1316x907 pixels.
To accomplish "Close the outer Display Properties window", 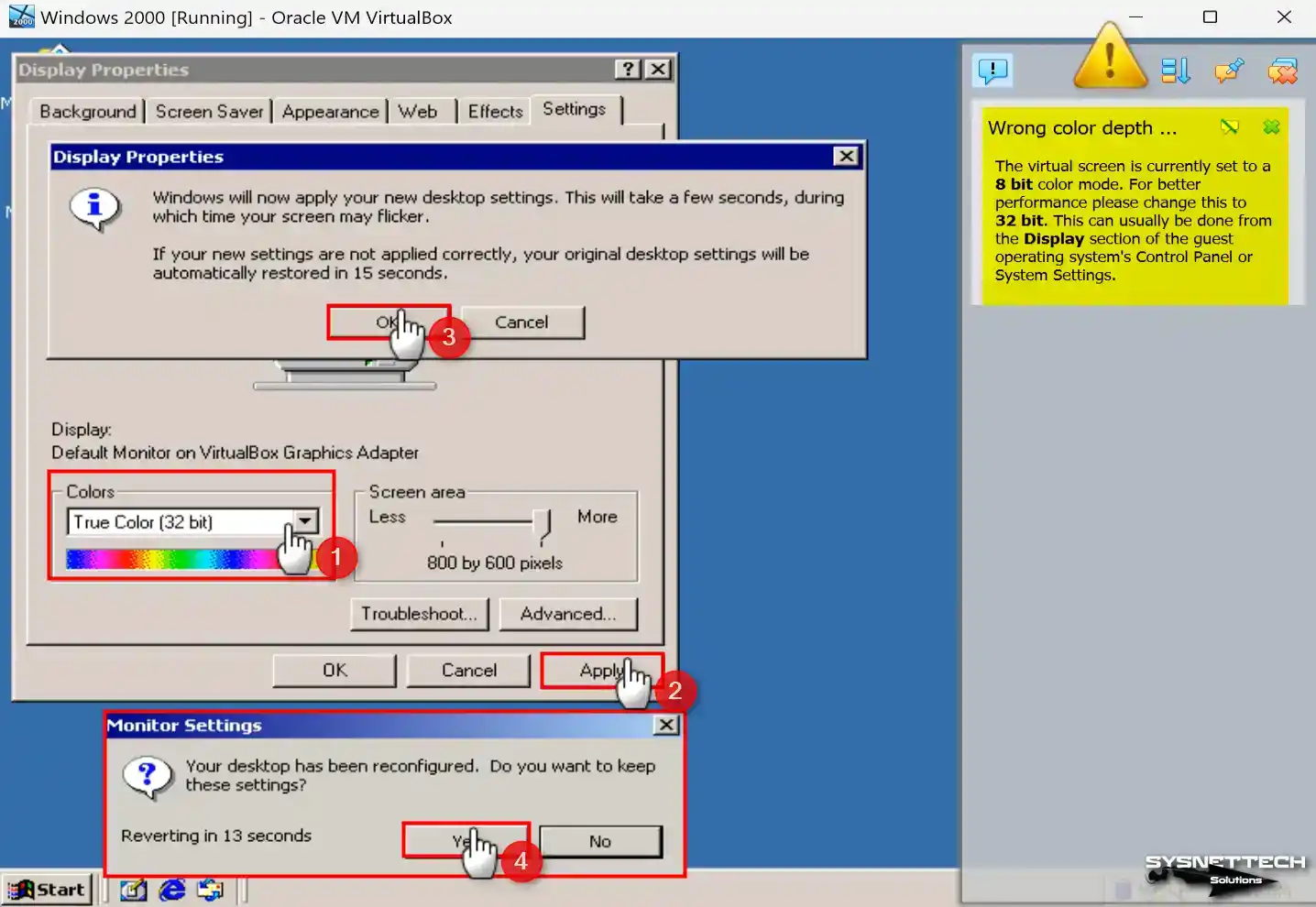I will click(657, 69).
